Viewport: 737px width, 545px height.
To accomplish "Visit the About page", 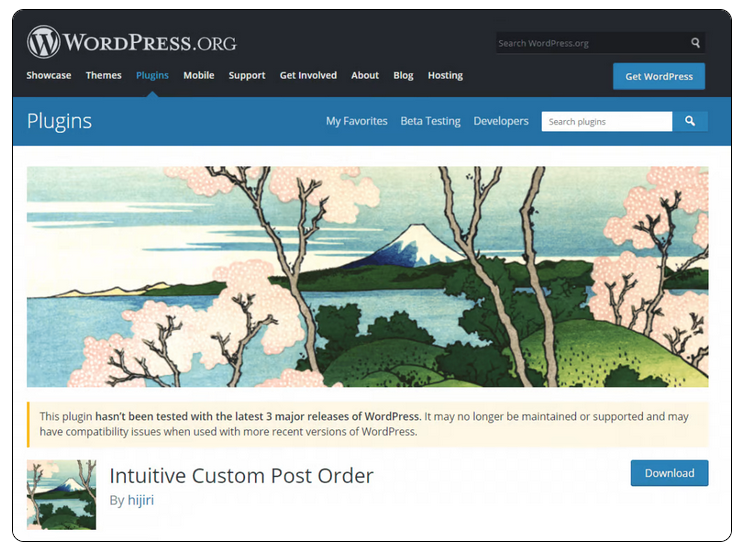I will click(365, 75).
